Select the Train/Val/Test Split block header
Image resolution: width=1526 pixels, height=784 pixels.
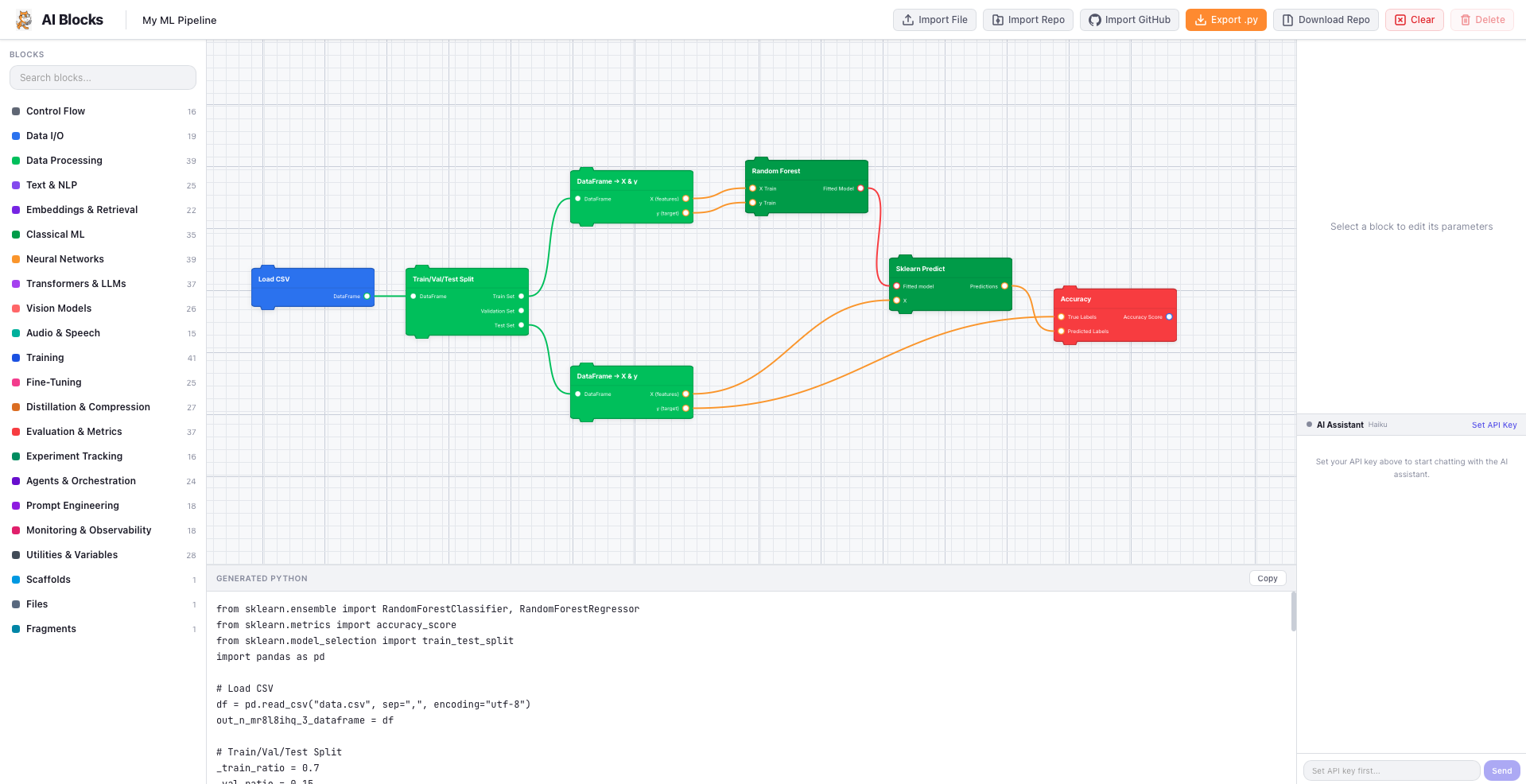(467, 279)
